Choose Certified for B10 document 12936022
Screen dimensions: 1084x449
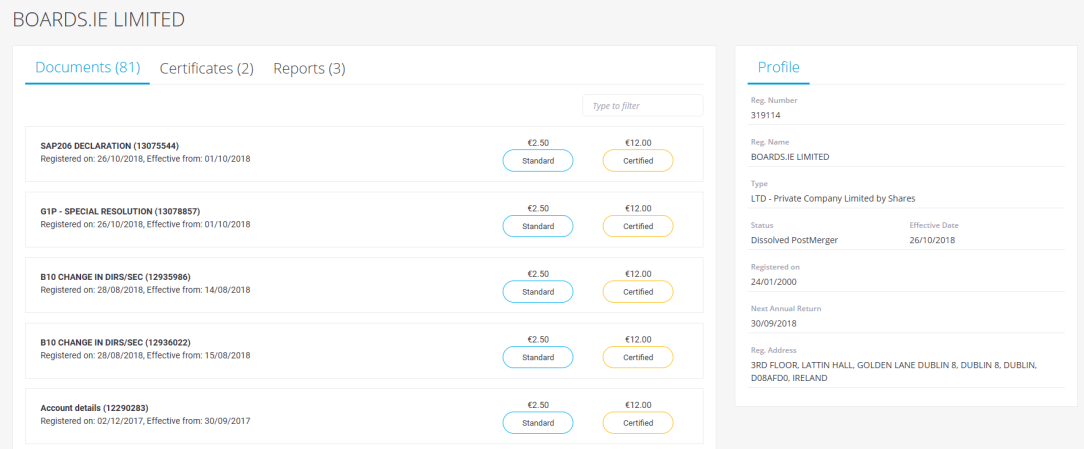click(x=638, y=358)
